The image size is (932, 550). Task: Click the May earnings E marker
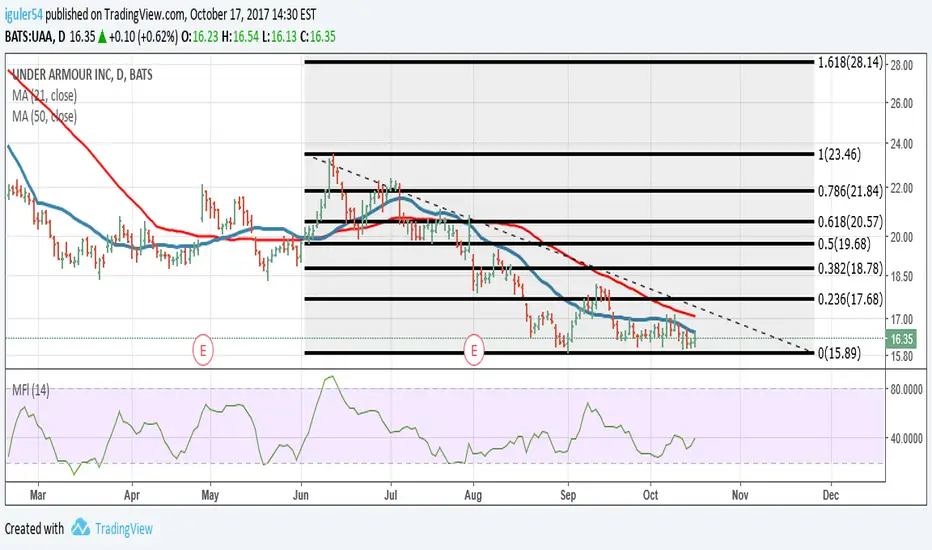tap(203, 351)
